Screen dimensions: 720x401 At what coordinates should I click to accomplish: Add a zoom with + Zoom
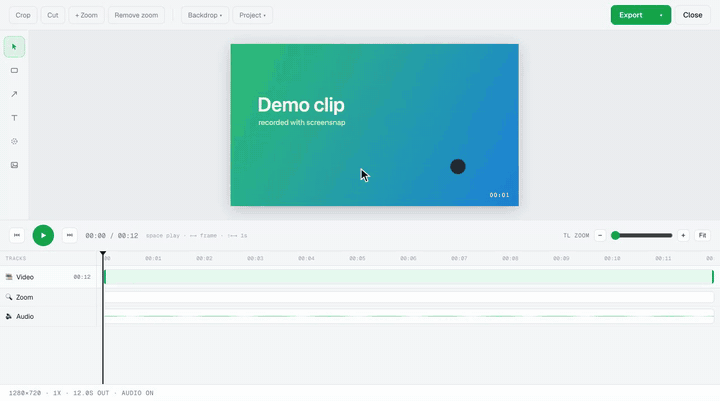(x=86, y=15)
